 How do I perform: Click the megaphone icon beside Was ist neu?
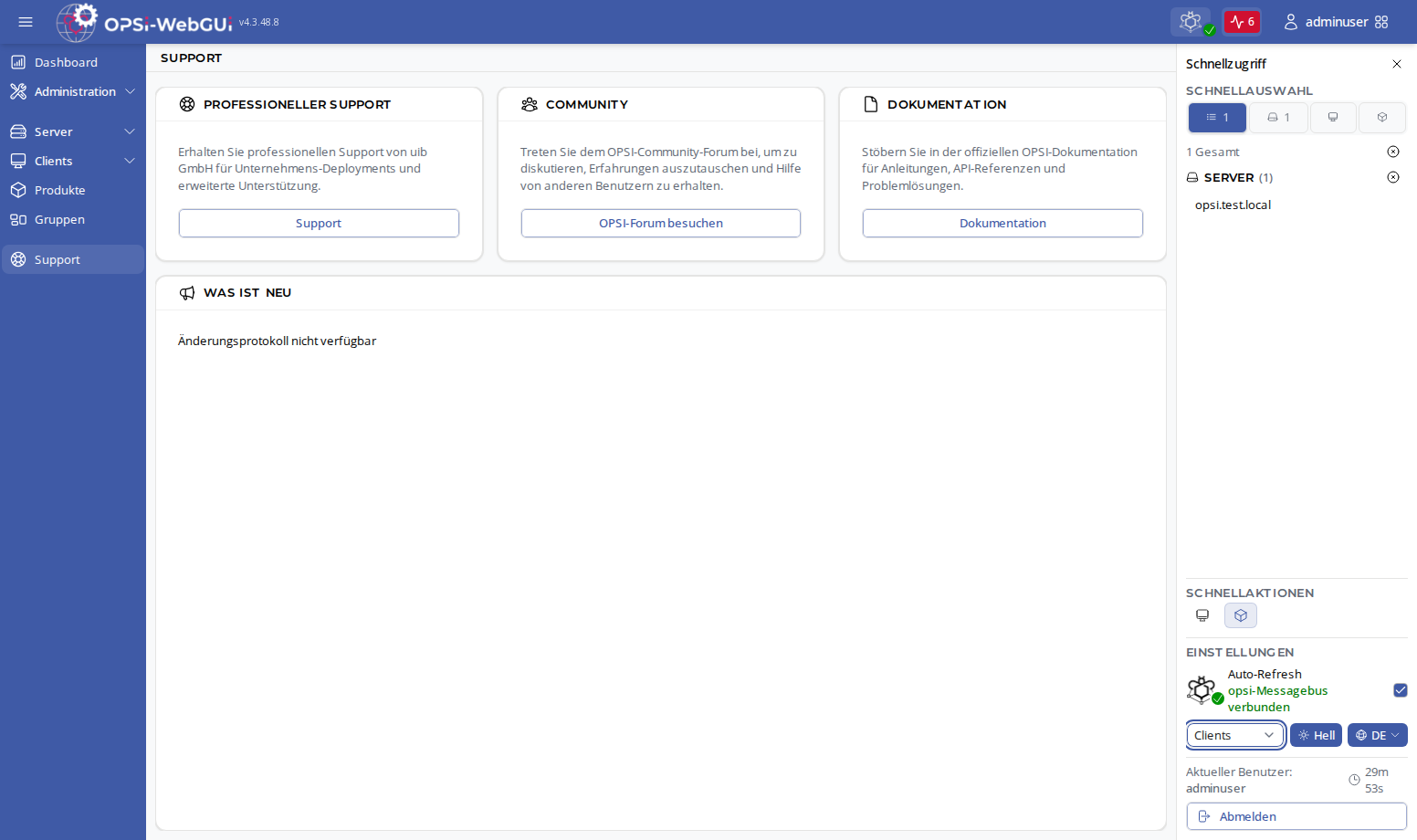[x=187, y=292]
